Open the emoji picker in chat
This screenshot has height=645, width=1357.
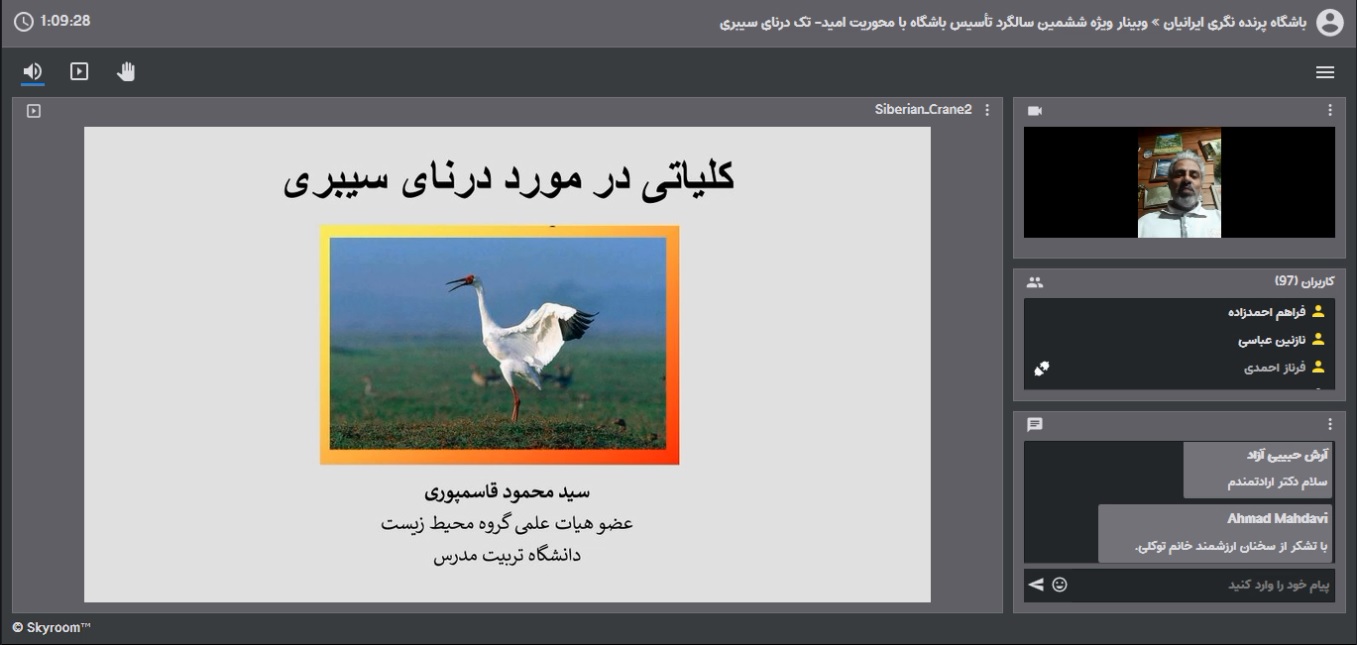pos(1060,585)
